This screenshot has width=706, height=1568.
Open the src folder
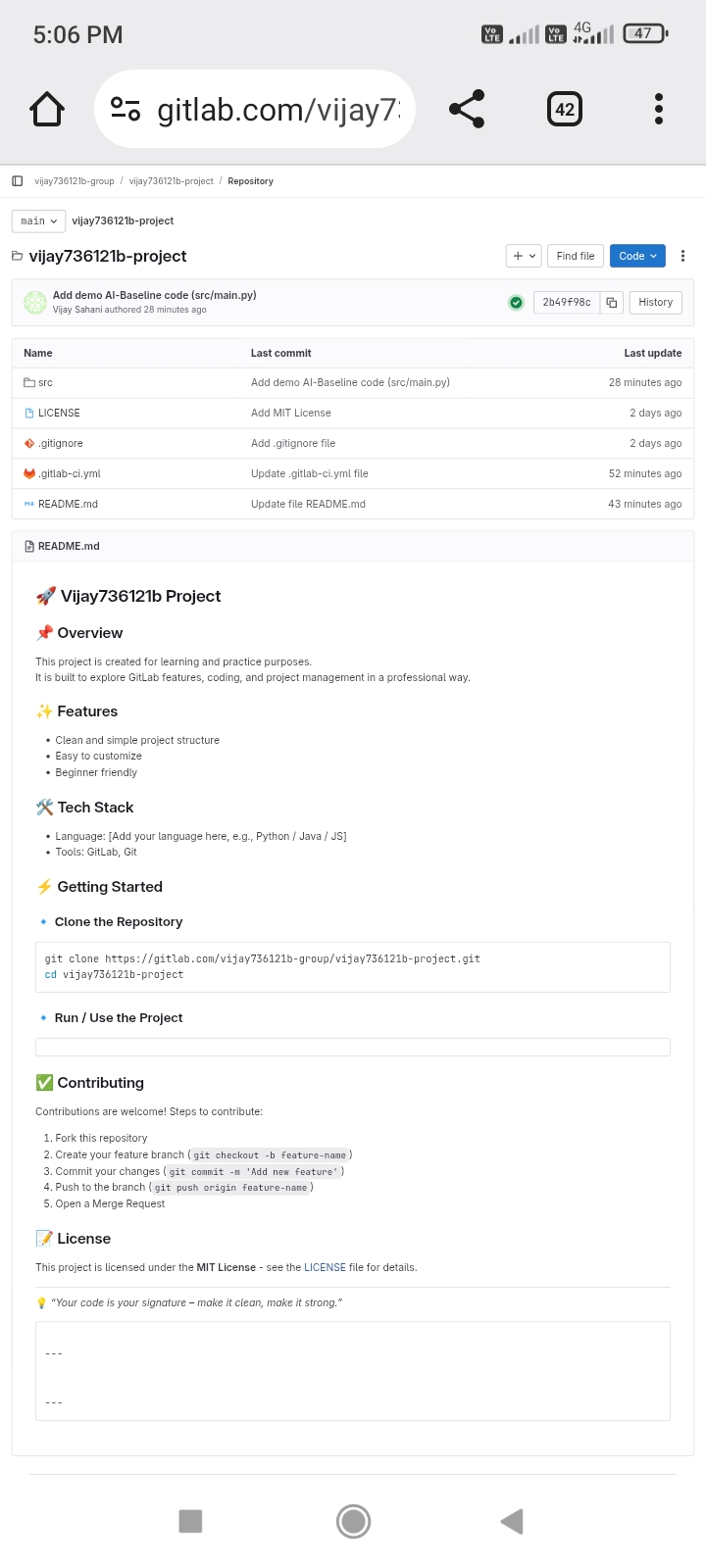pyautogui.click(x=45, y=382)
